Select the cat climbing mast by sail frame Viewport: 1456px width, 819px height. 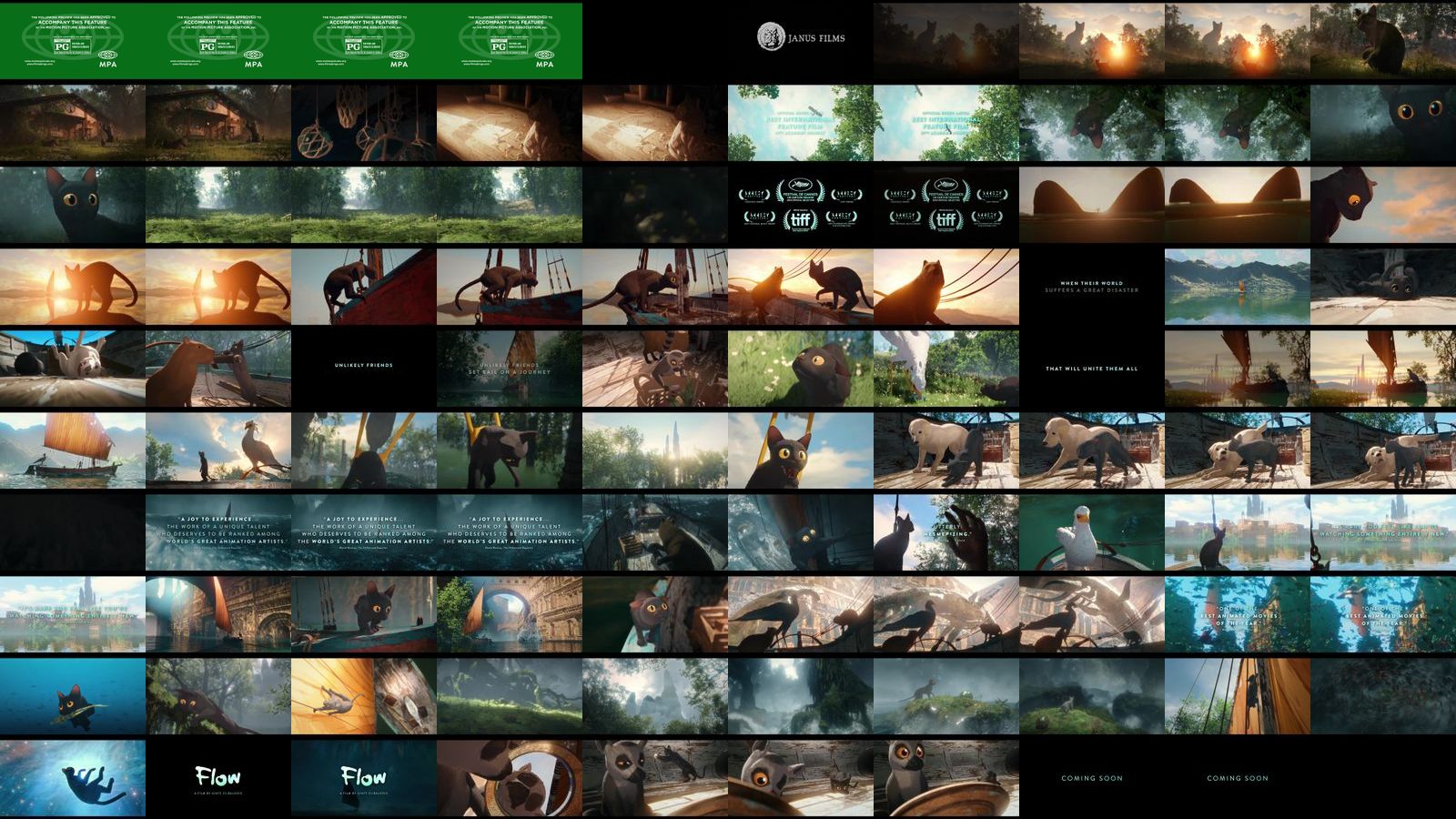[1238, 696]
